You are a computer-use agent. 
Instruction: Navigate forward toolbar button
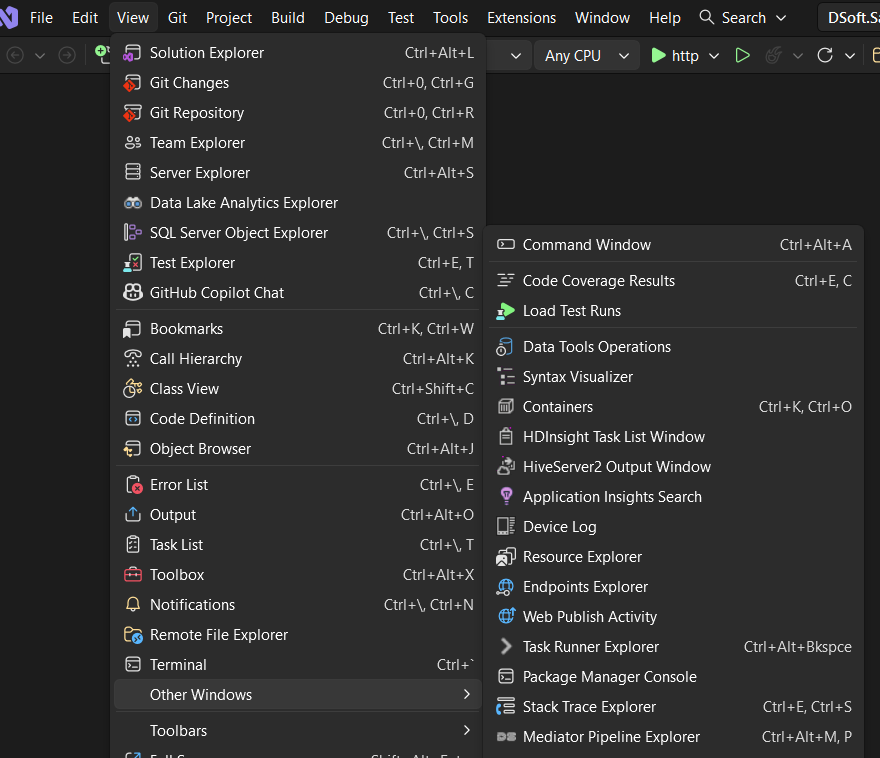click(67, 56)
